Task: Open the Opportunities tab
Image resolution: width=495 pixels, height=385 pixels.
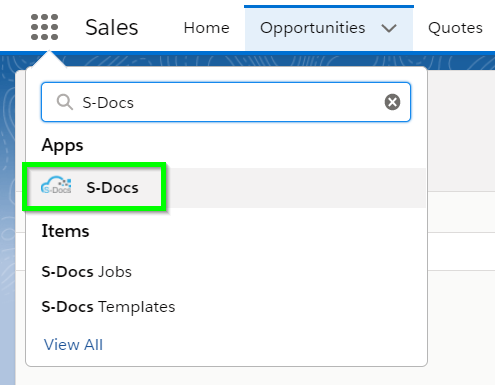Action: coord(313,28)
